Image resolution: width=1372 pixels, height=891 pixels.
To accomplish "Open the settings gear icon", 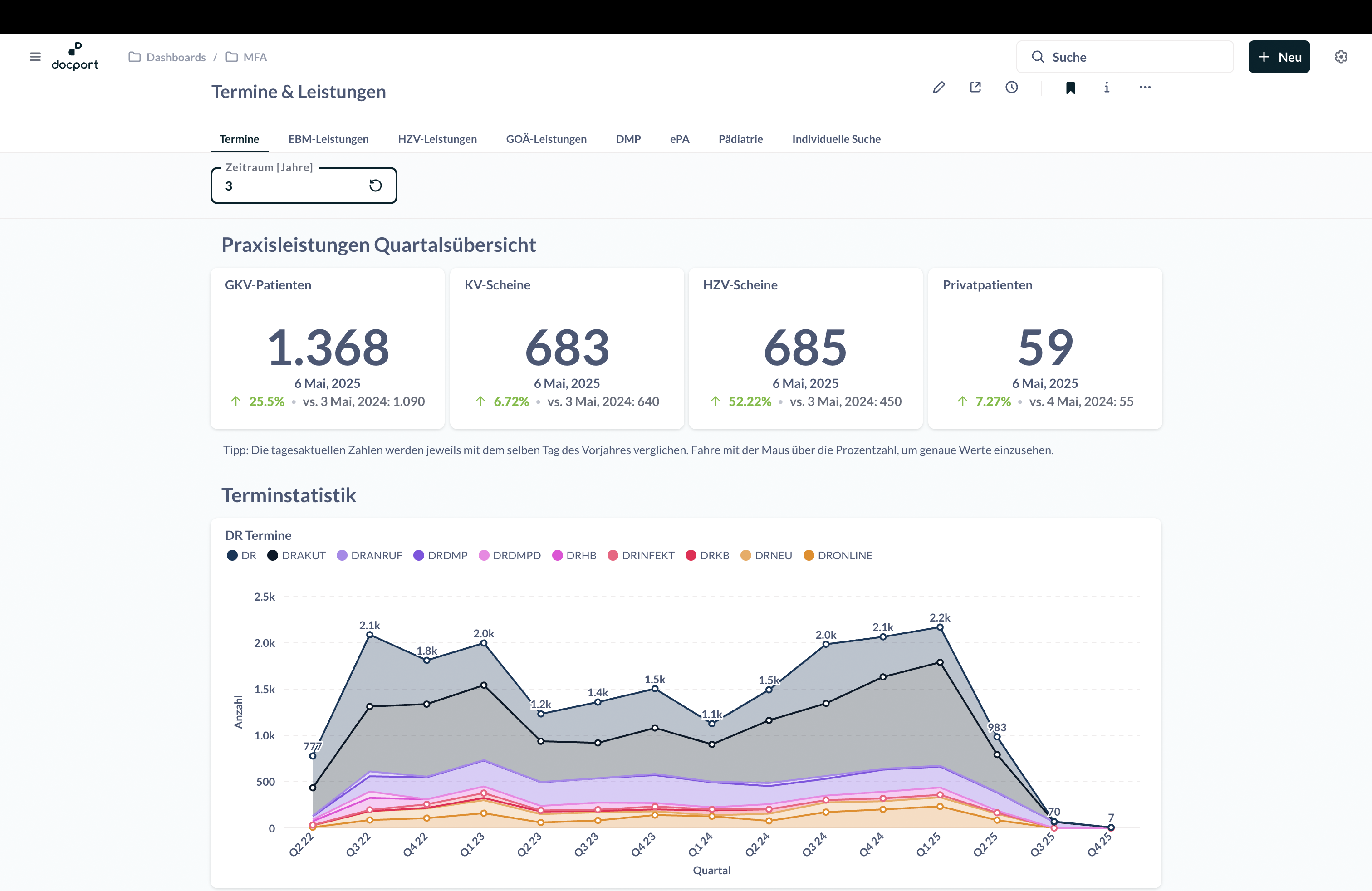I will pyautogui.click(x=1341, y=56).
